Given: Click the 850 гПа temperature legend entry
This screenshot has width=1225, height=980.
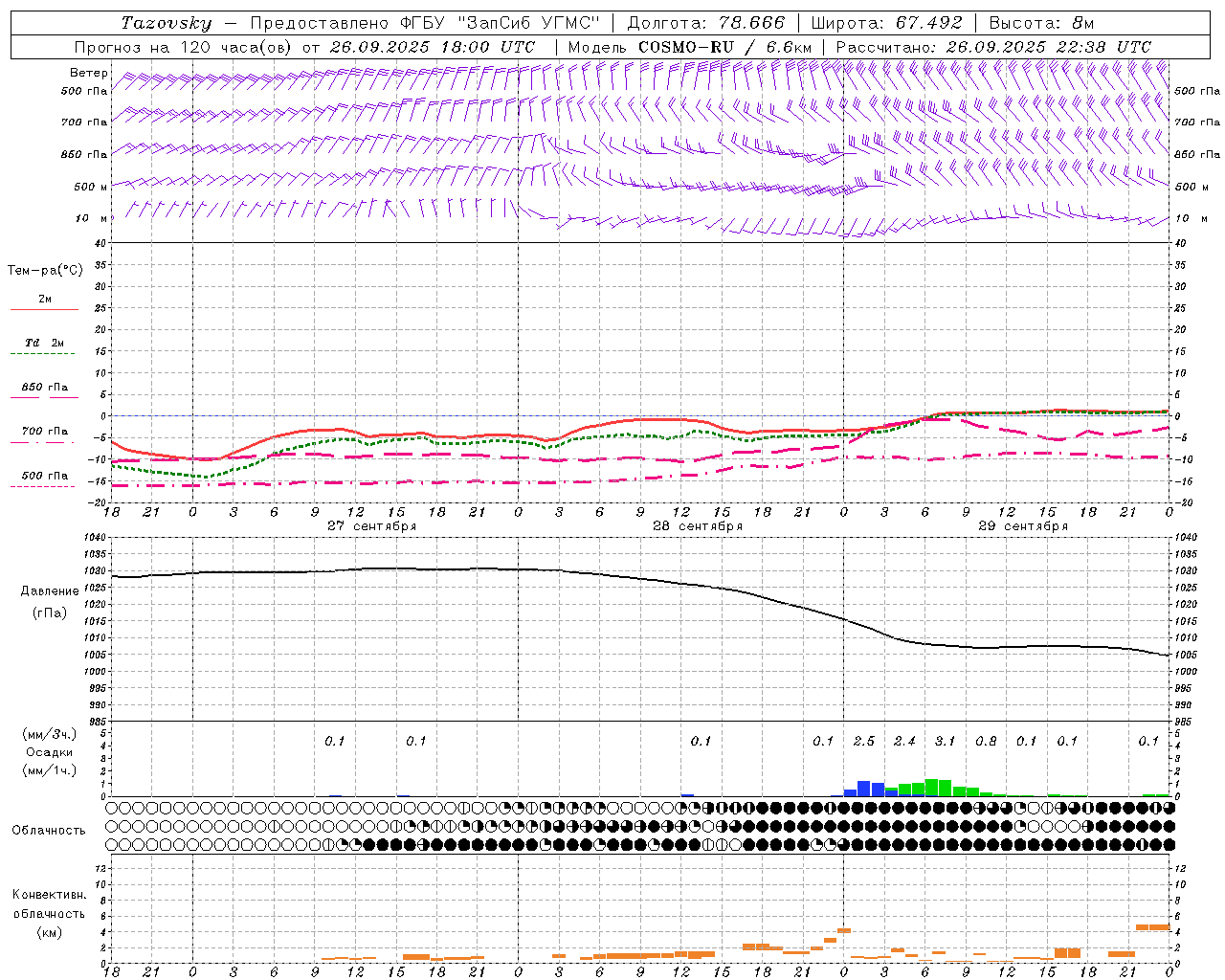Looking at the screenshot, I should (44, 388).
